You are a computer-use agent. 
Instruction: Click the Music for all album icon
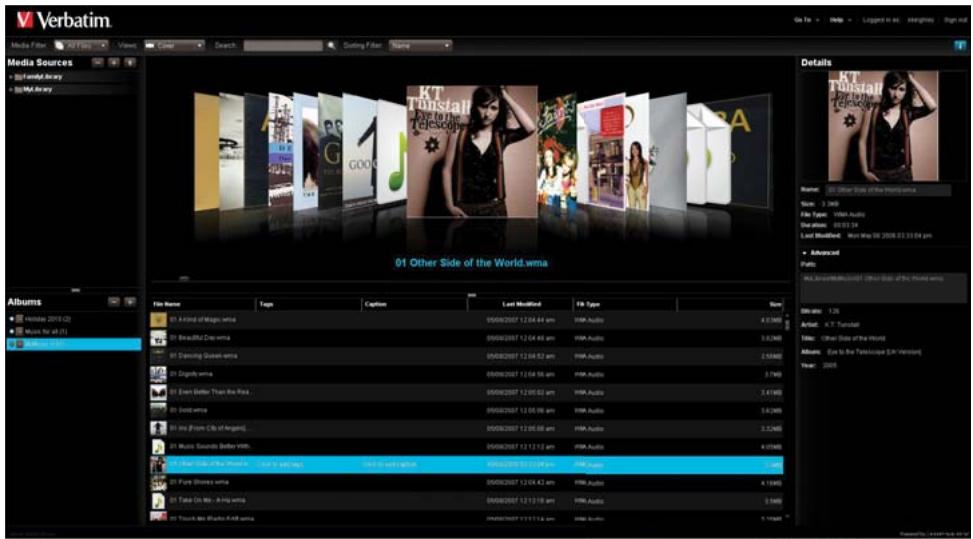point(19,331)
